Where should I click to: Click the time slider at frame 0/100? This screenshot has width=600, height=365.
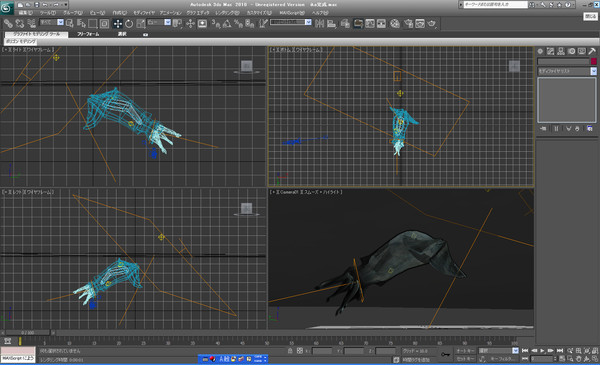[x=28, y=333]
